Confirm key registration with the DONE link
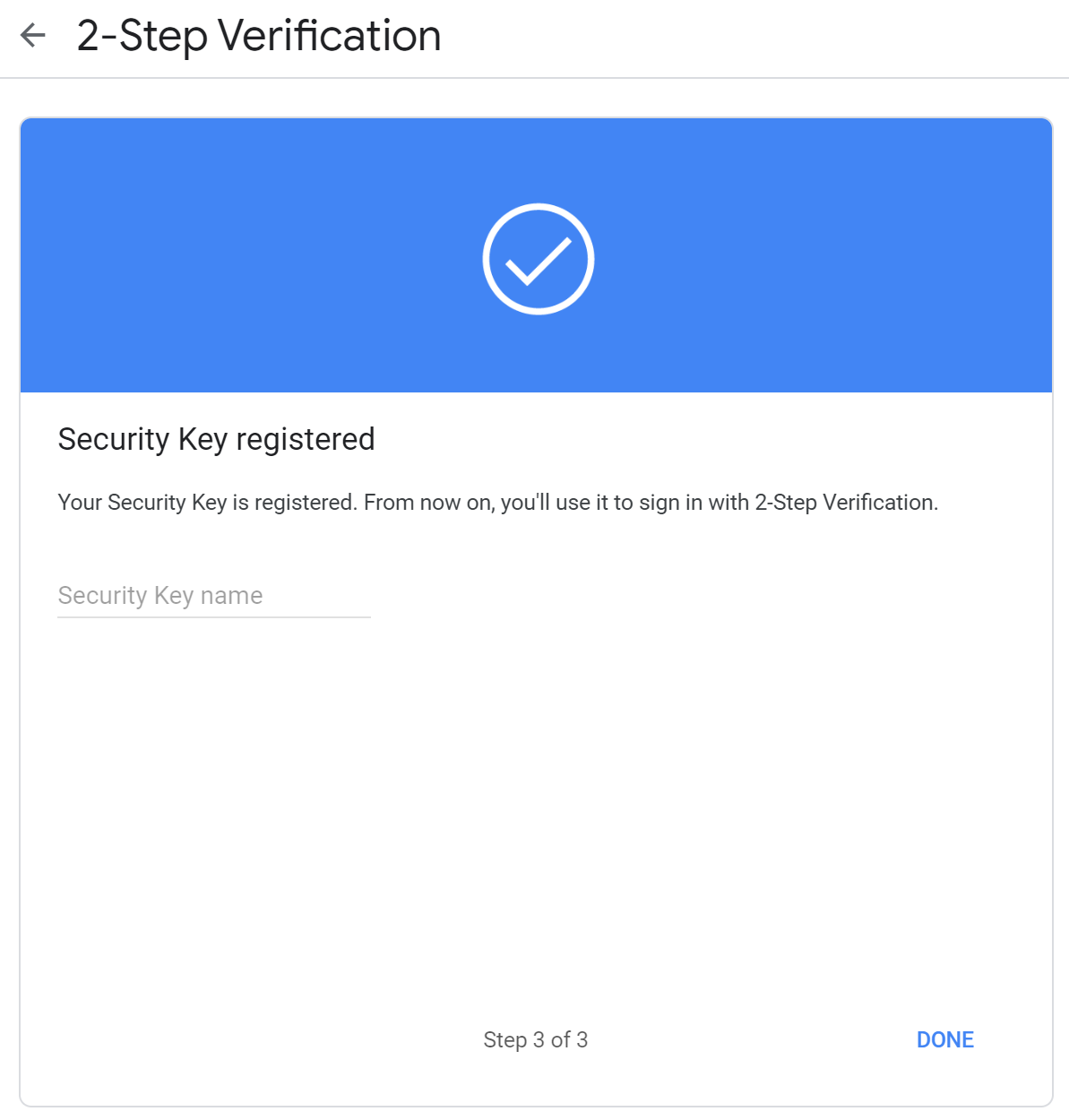 [944, 1039]
